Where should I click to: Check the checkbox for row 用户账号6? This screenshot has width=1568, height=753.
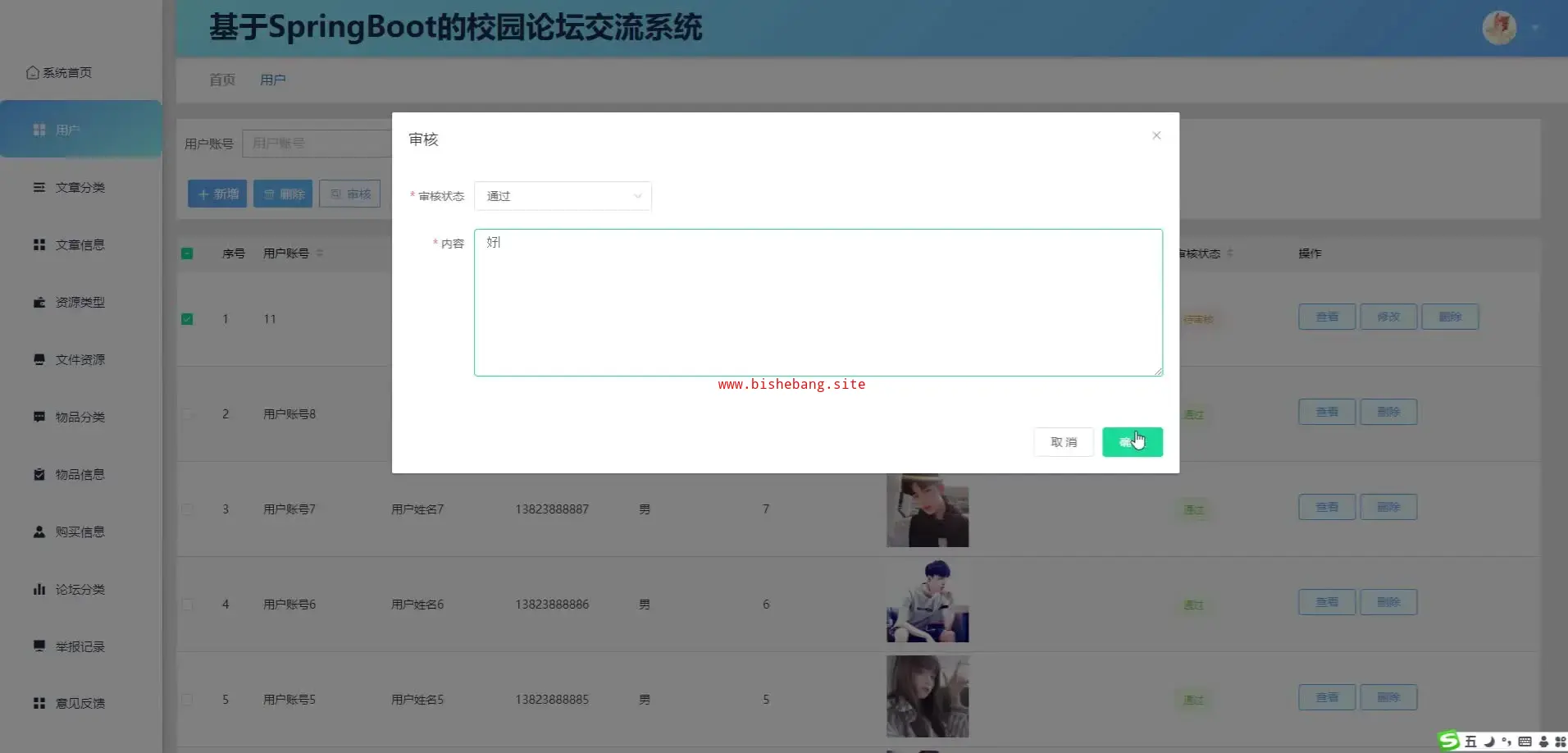pyautogui.click(x=187, y=605)
